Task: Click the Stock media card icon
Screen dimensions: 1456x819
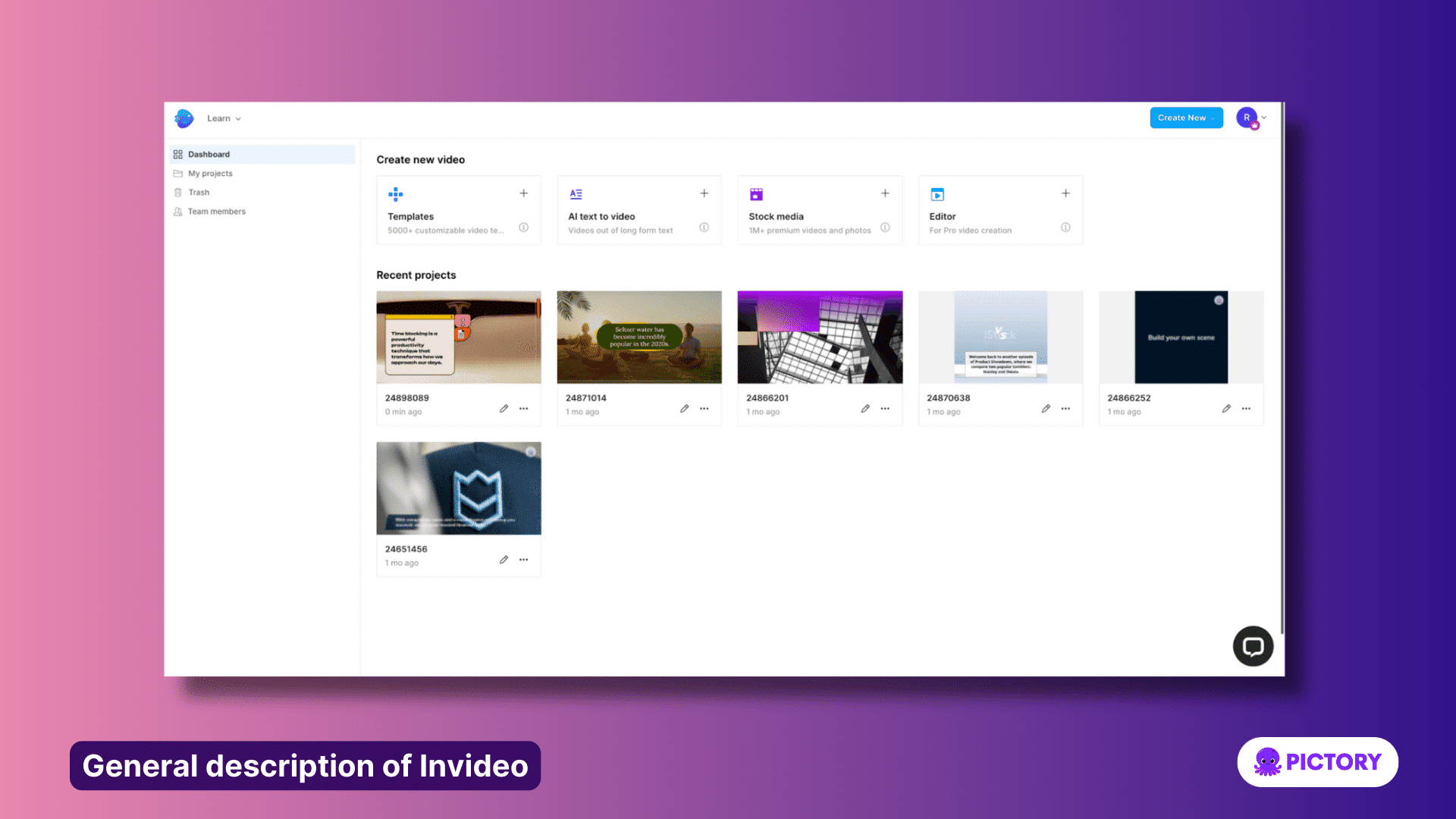Action: pyautogui.click(x=756, y=194)
